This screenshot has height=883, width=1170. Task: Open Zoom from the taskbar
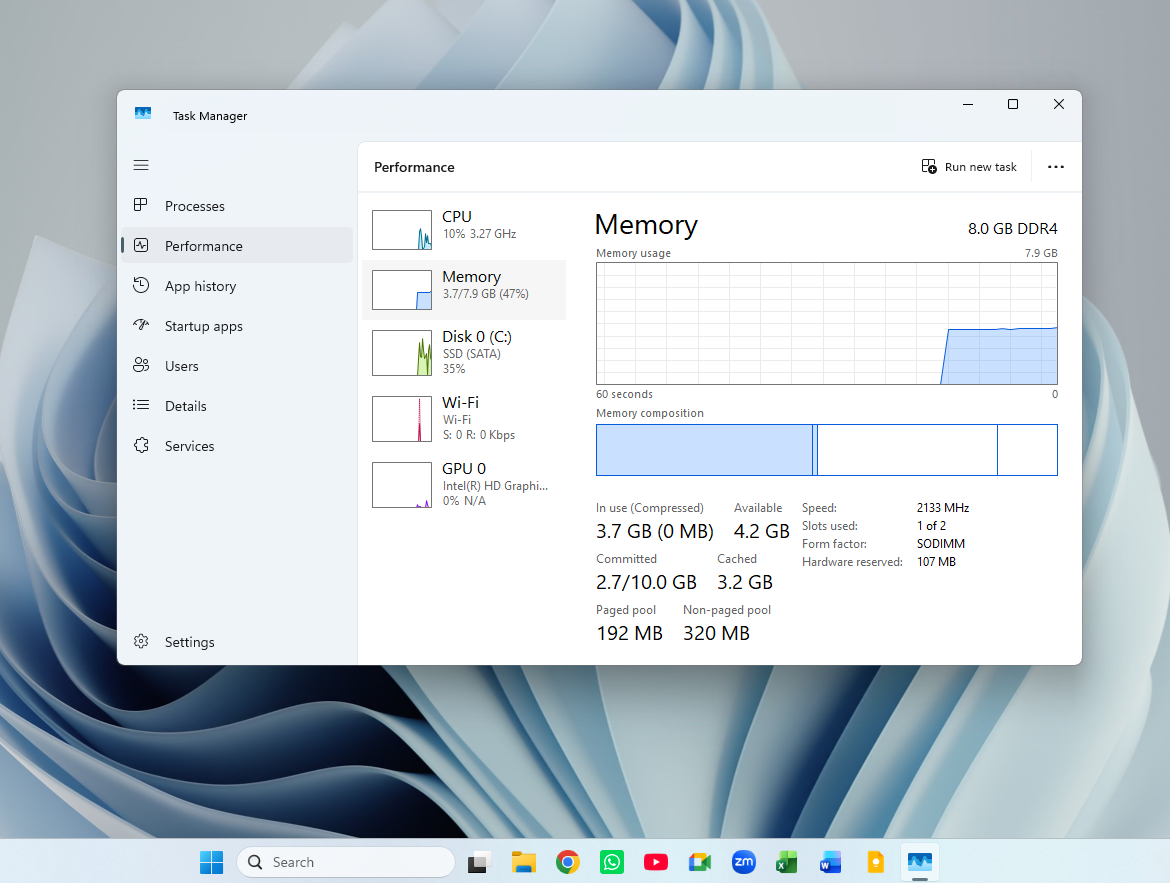(x=744, y=862)
